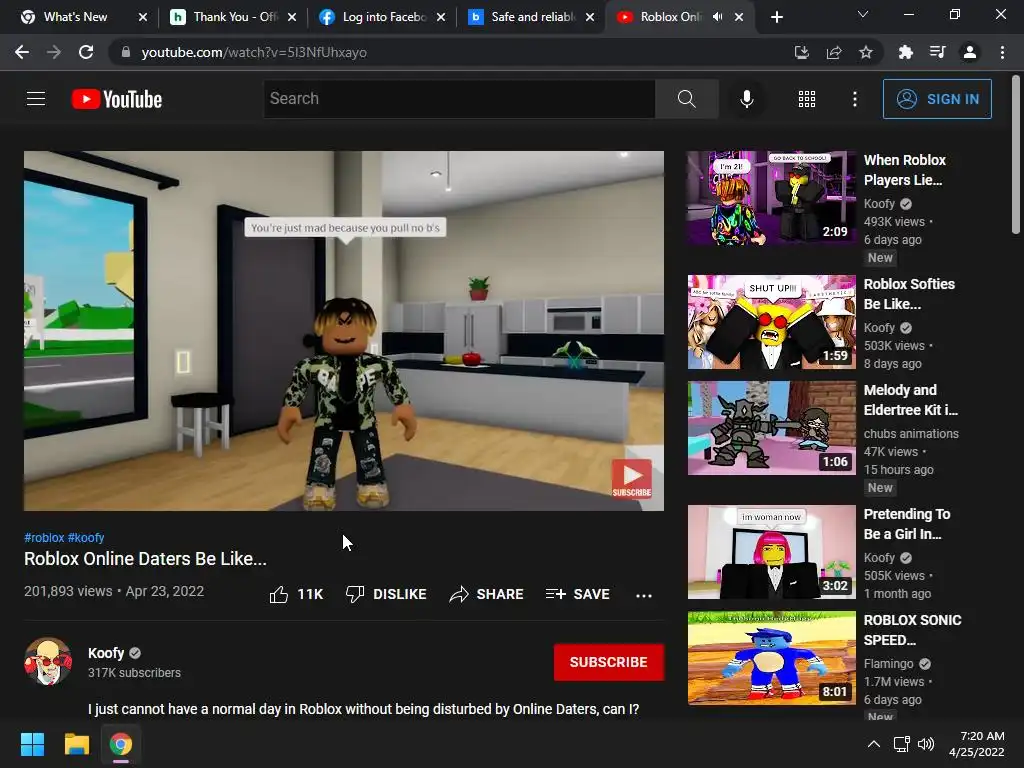Open Flamingo channel name in sidebar
Screen dimensions: 1024x768
click(888, 664)
